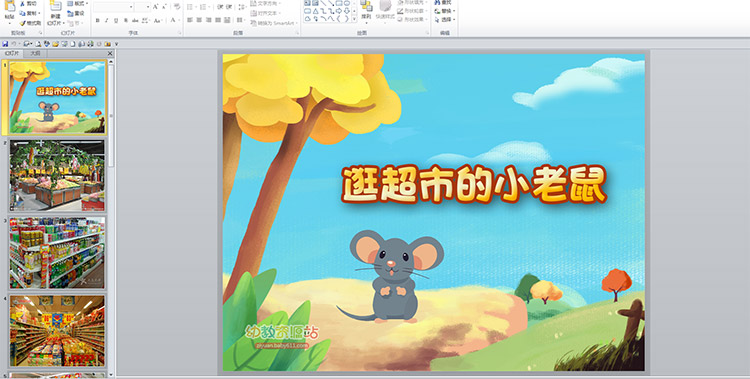750x379 pixels.
Task: Open the Font group dialog launcher
Action: click(x=180, y=33)
